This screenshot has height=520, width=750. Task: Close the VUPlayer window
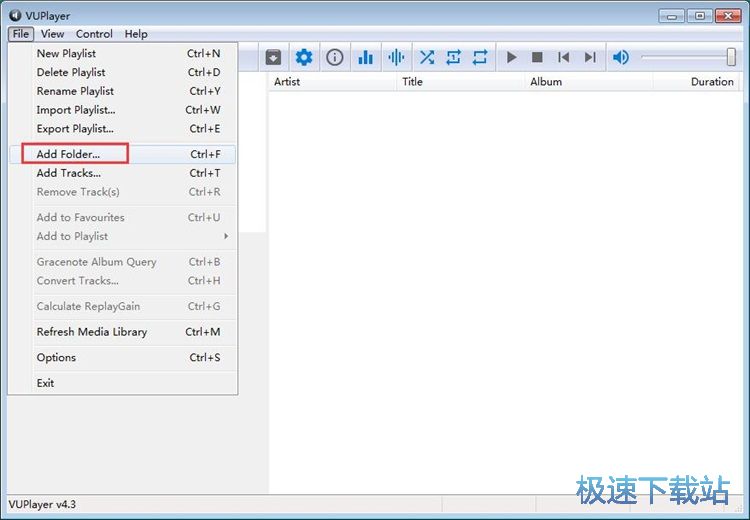728,16
